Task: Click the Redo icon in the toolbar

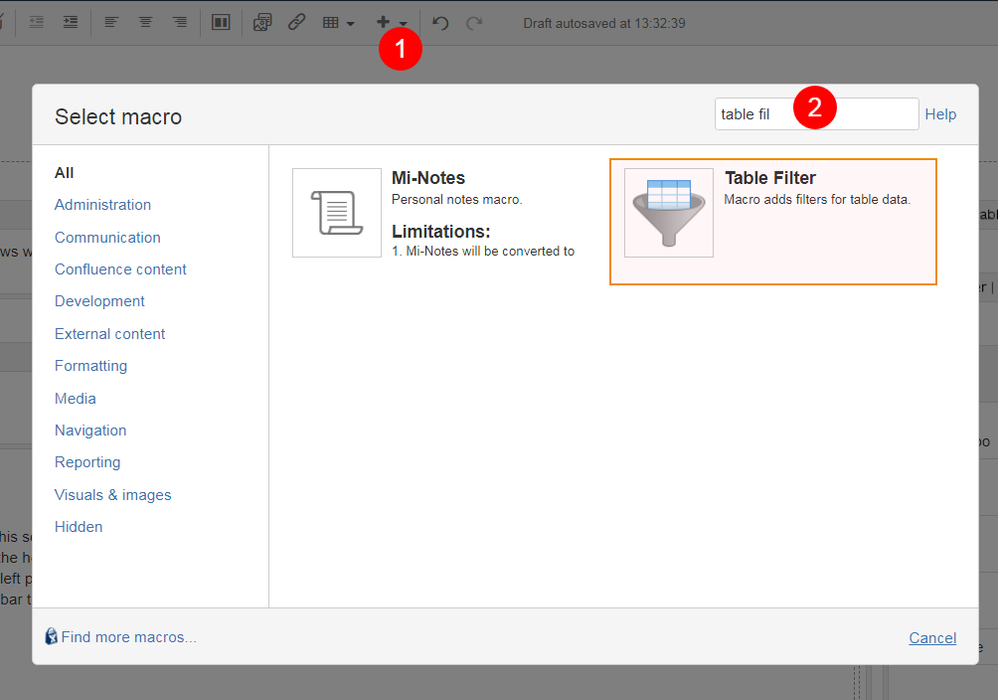Action: [x=475, y=22]
